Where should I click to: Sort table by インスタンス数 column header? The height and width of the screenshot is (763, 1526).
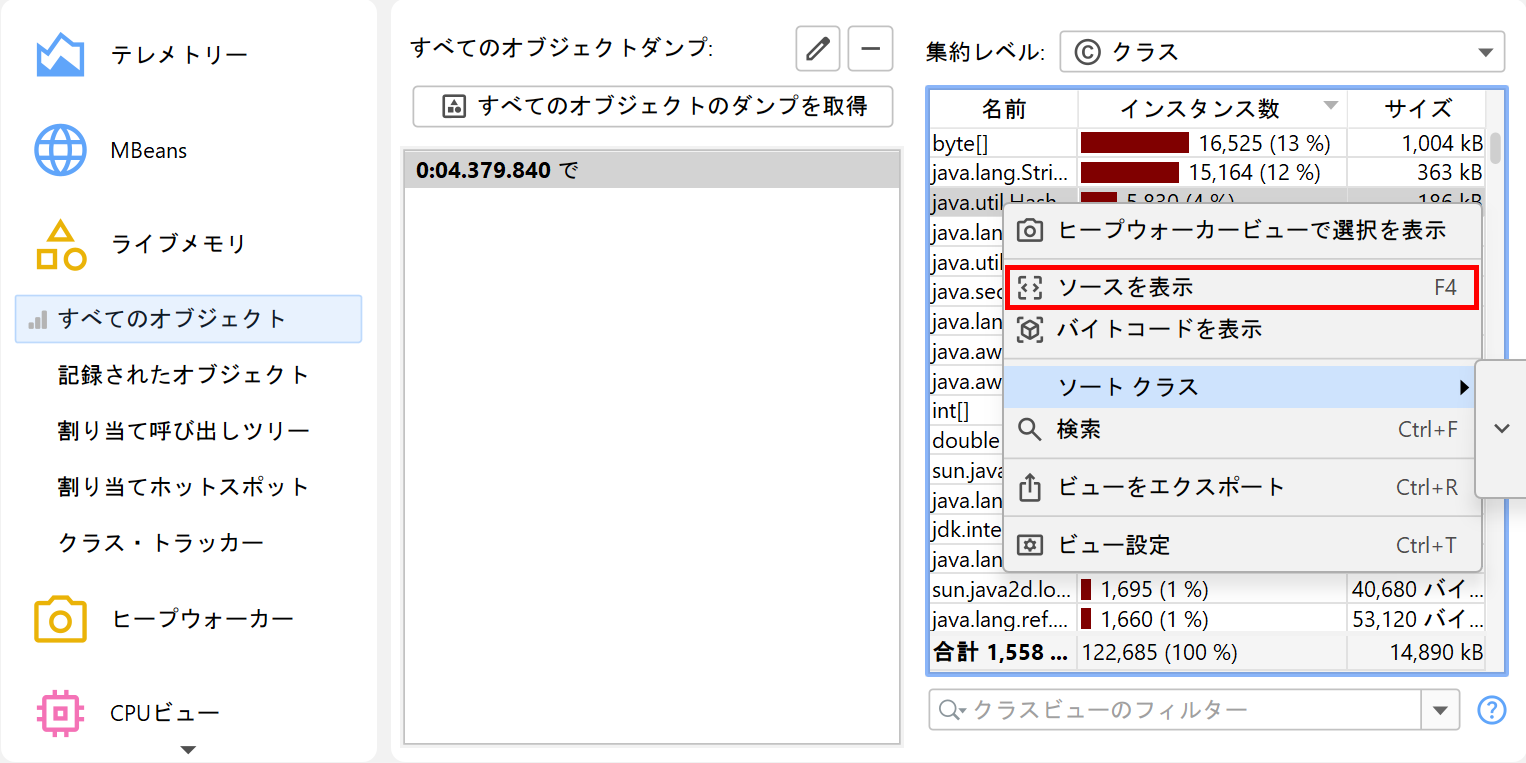1212,108
